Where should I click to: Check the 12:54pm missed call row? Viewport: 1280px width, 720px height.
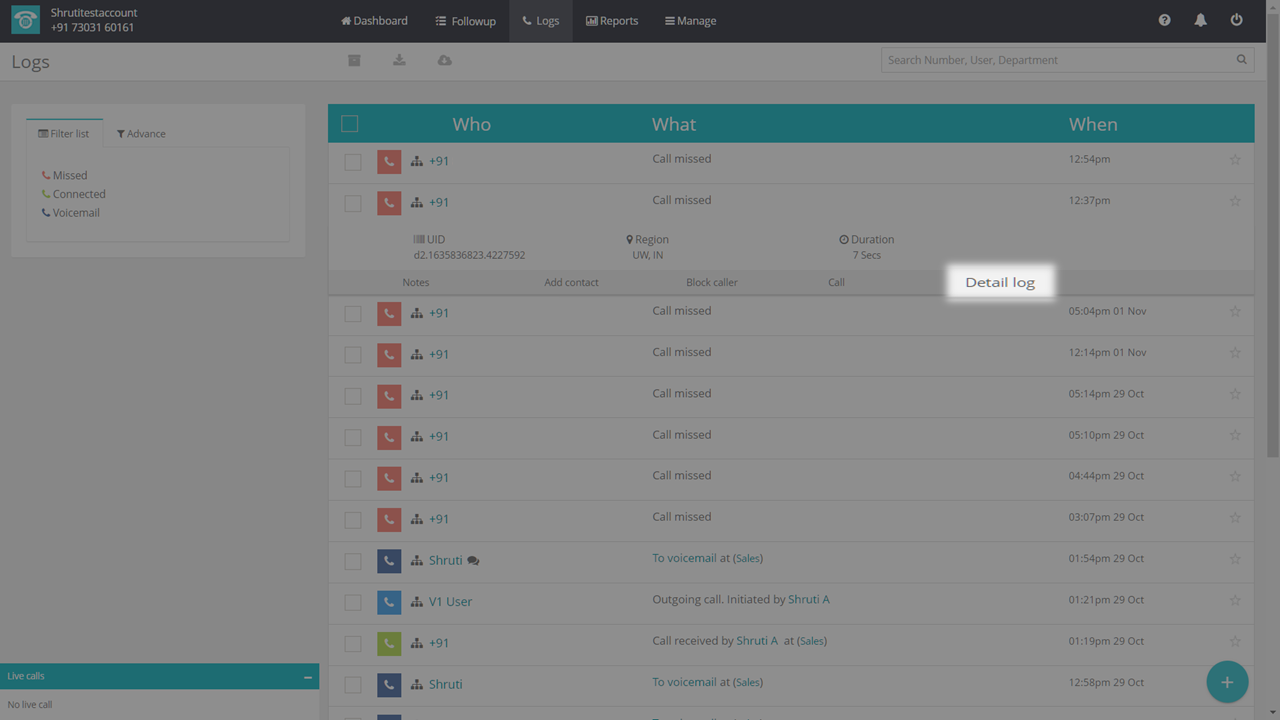tap(353, 162)
